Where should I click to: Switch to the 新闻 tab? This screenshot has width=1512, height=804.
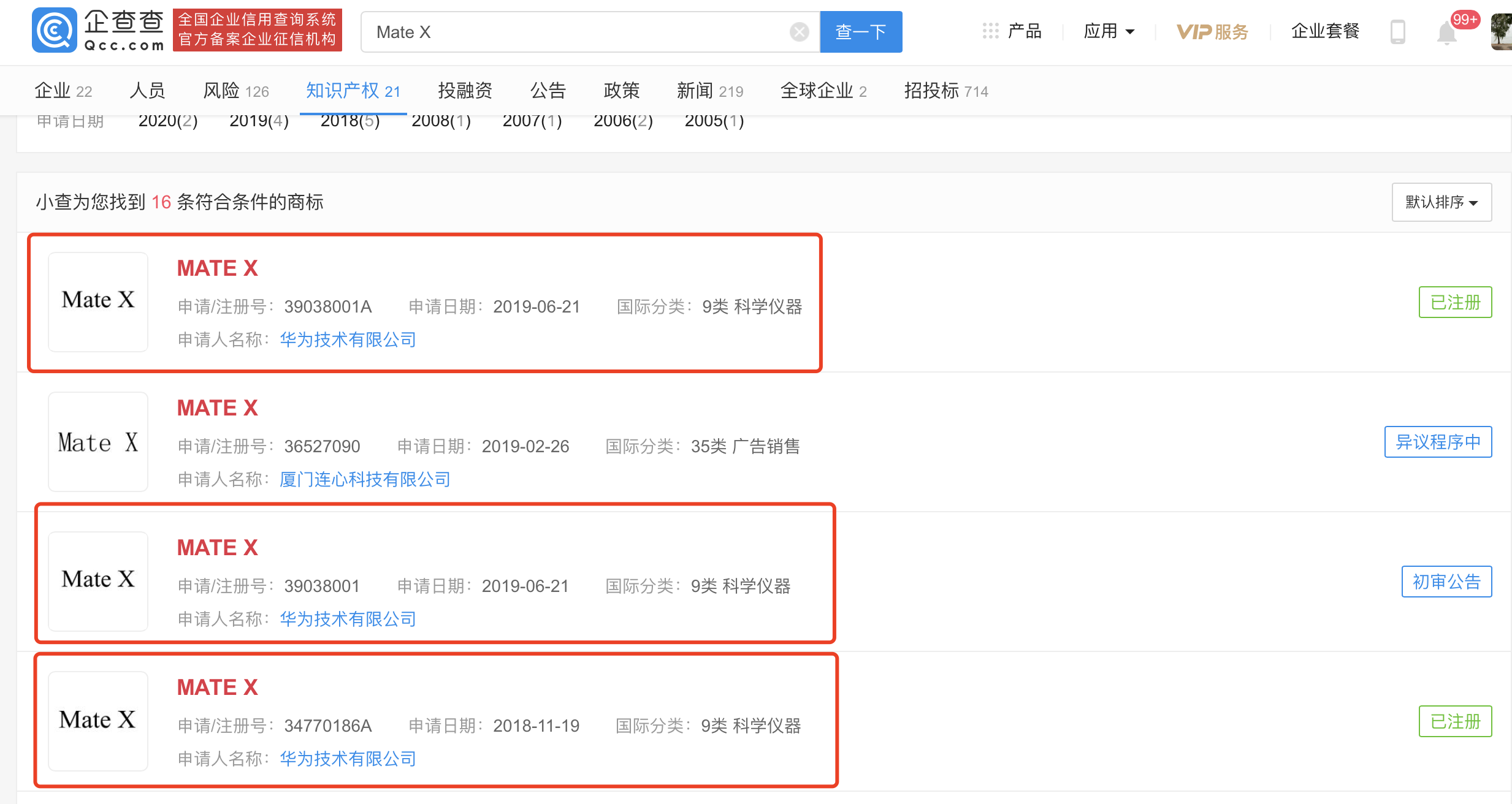click(x=709, y=91)
